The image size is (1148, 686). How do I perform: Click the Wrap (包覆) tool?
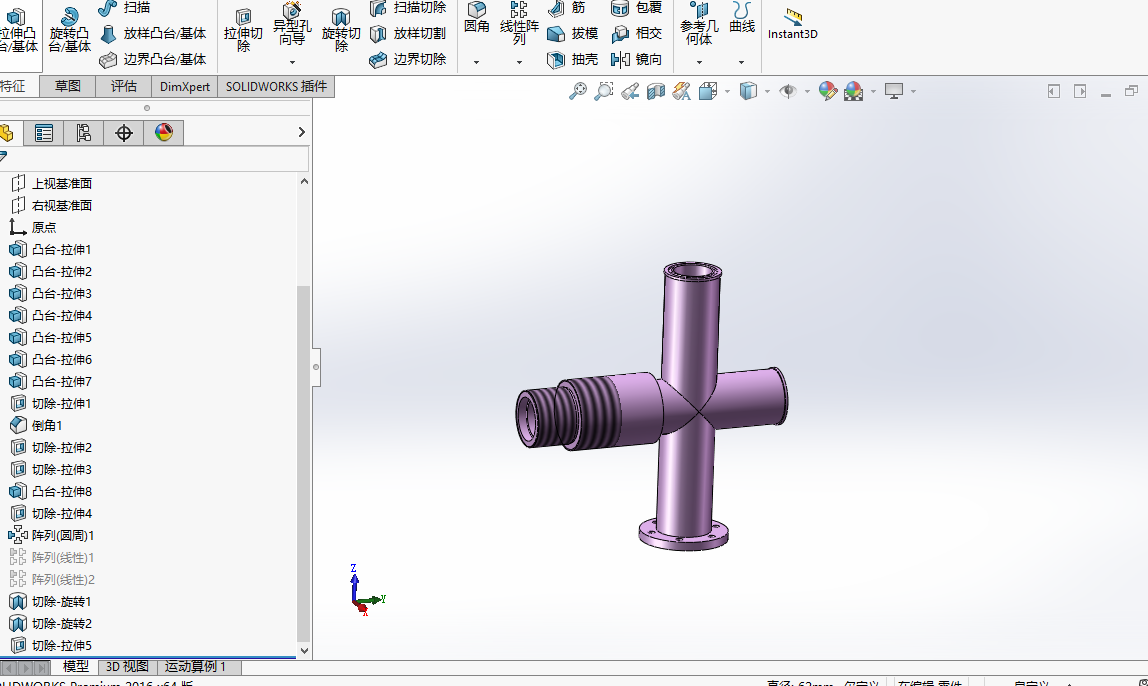636,8
